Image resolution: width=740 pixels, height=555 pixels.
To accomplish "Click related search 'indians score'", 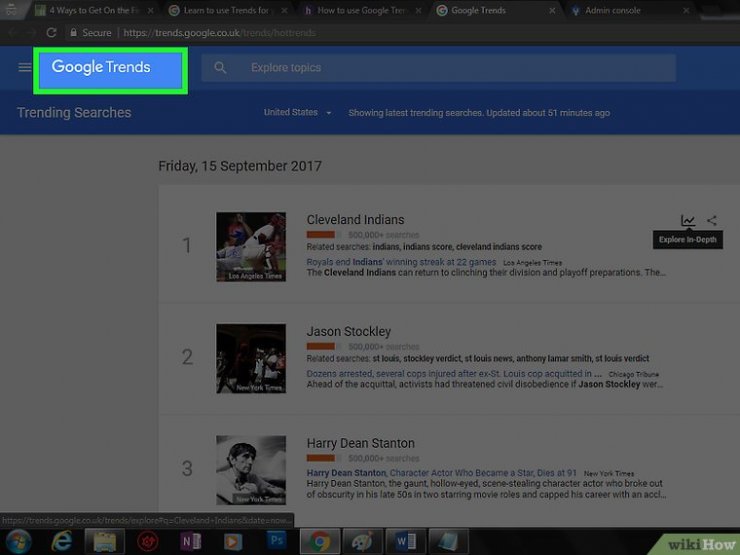I will 428,247.
